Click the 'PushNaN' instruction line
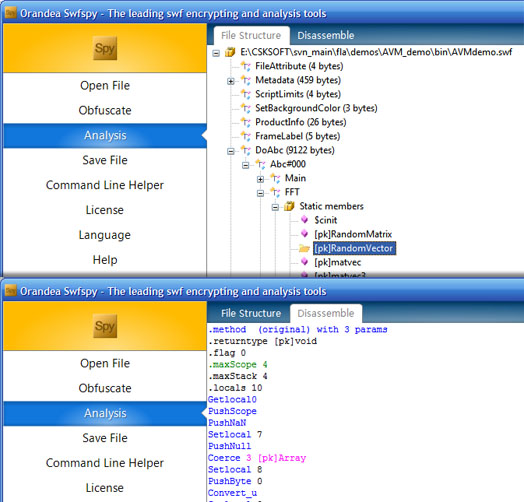The height and width of the screenshot is (502, 524). [x=227, y=423]
